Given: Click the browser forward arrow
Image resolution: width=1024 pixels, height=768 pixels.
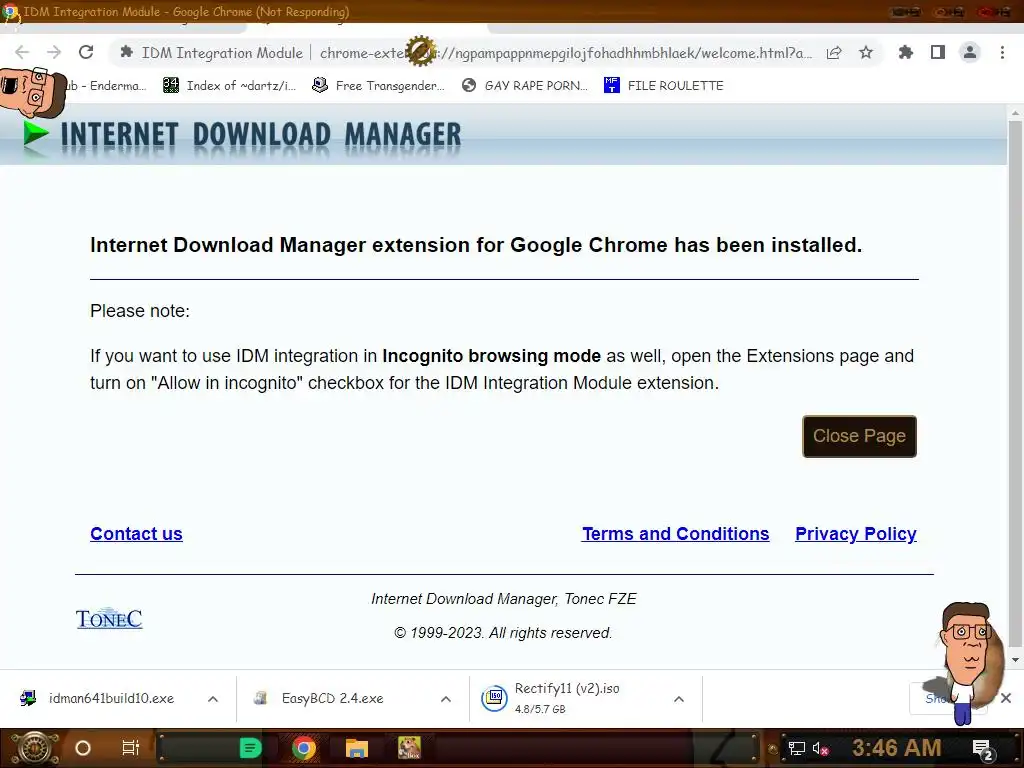Looking at the screenshot, I should pos(54,52).
